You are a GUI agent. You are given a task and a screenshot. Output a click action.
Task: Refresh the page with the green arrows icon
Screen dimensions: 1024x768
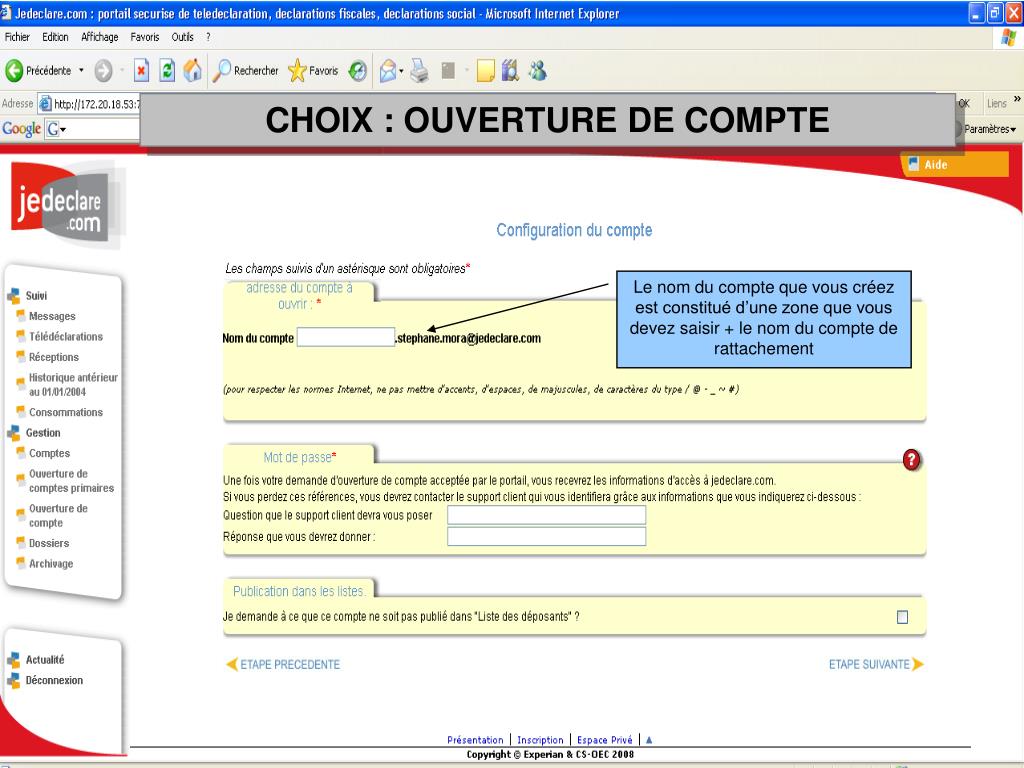coord(167,71)
